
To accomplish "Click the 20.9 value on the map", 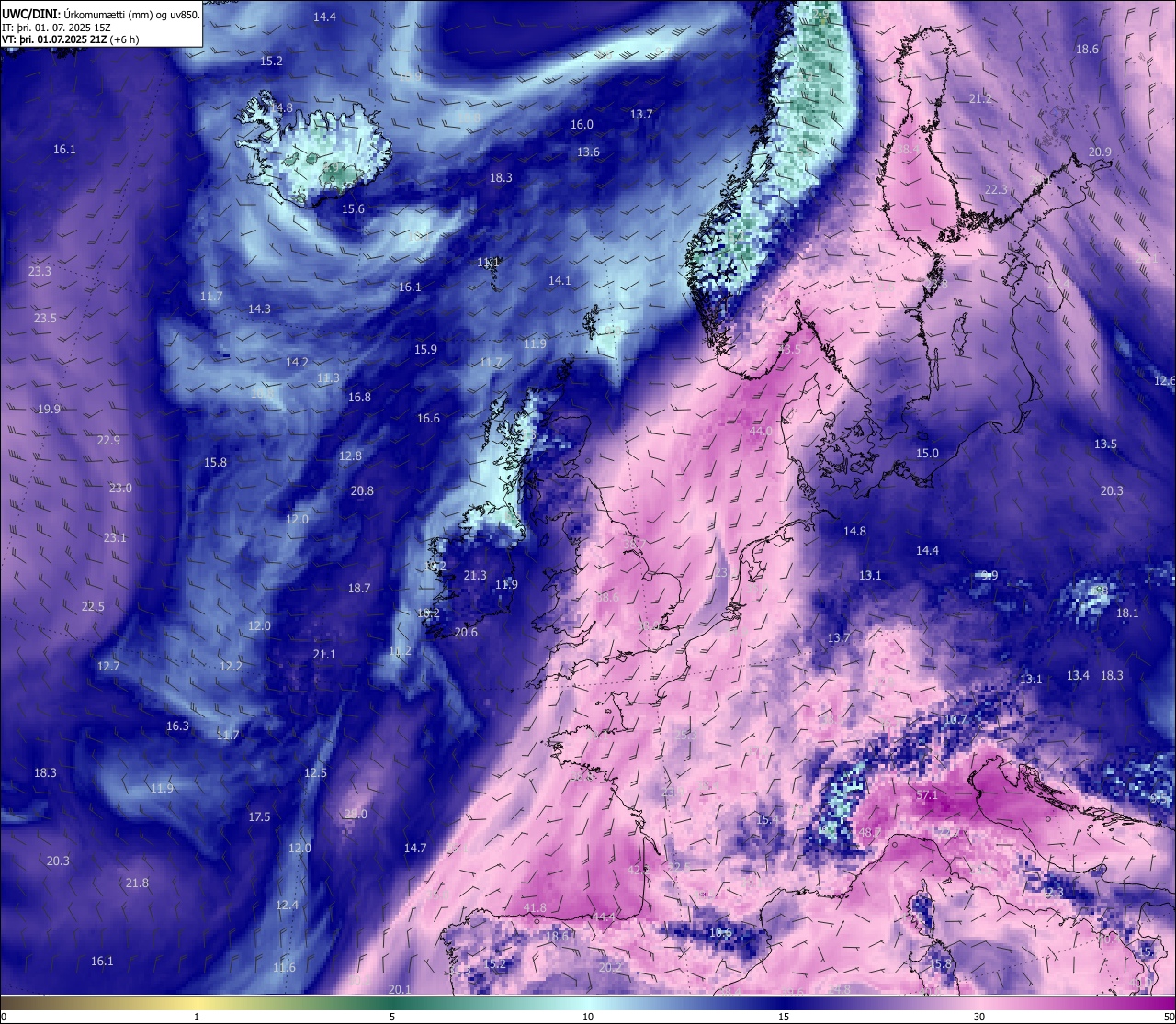I will coord(1100,152).
